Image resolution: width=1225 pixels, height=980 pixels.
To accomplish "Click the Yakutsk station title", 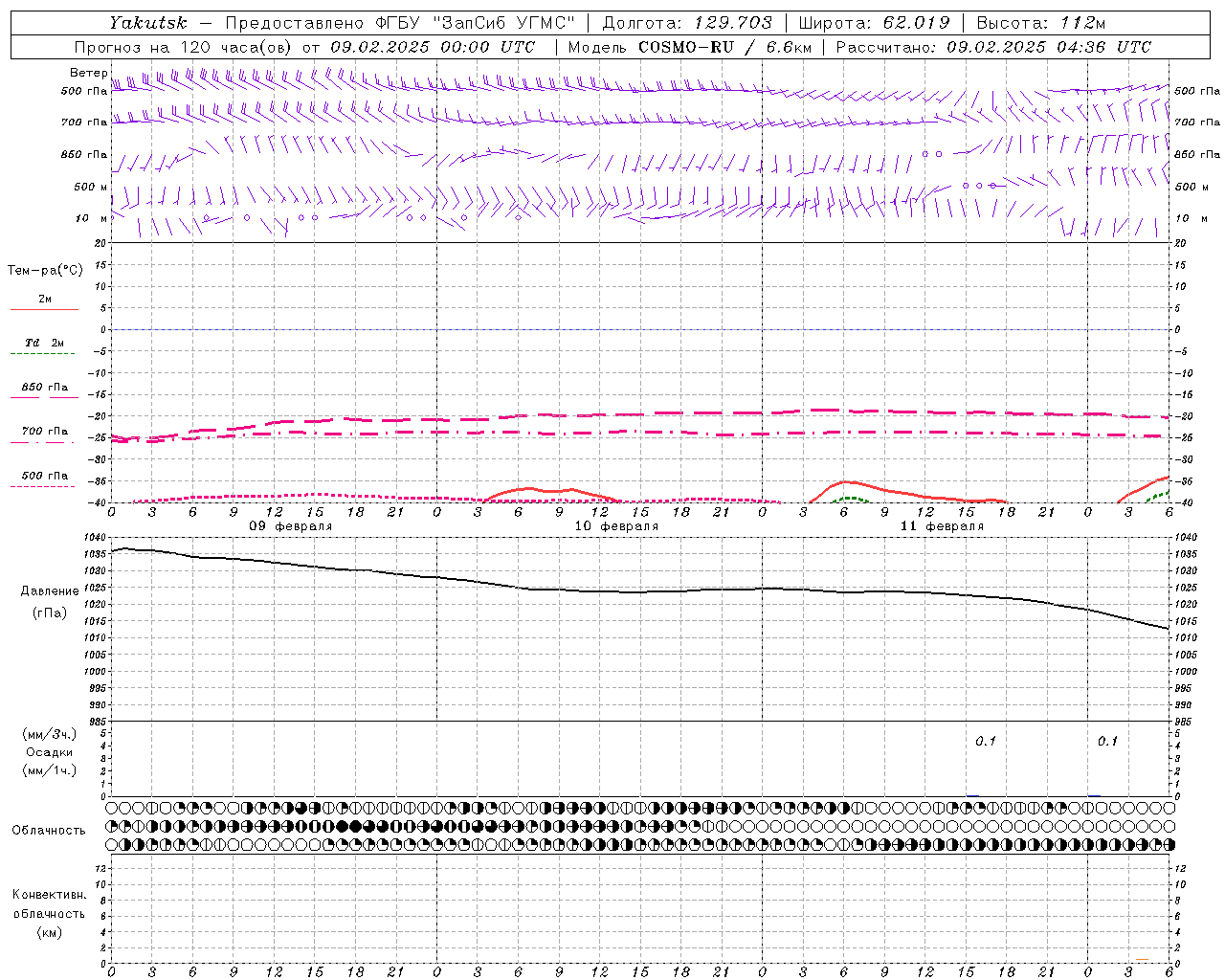I will point(146,23).
